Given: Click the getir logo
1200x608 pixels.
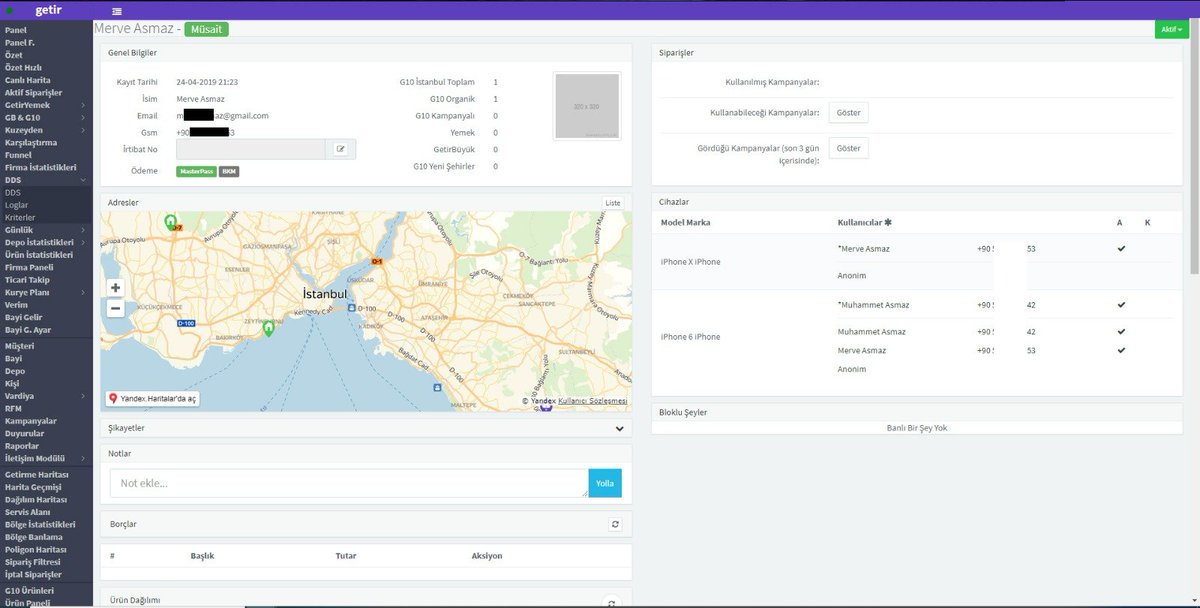Looking at the screenshot, I should [48, 9].
